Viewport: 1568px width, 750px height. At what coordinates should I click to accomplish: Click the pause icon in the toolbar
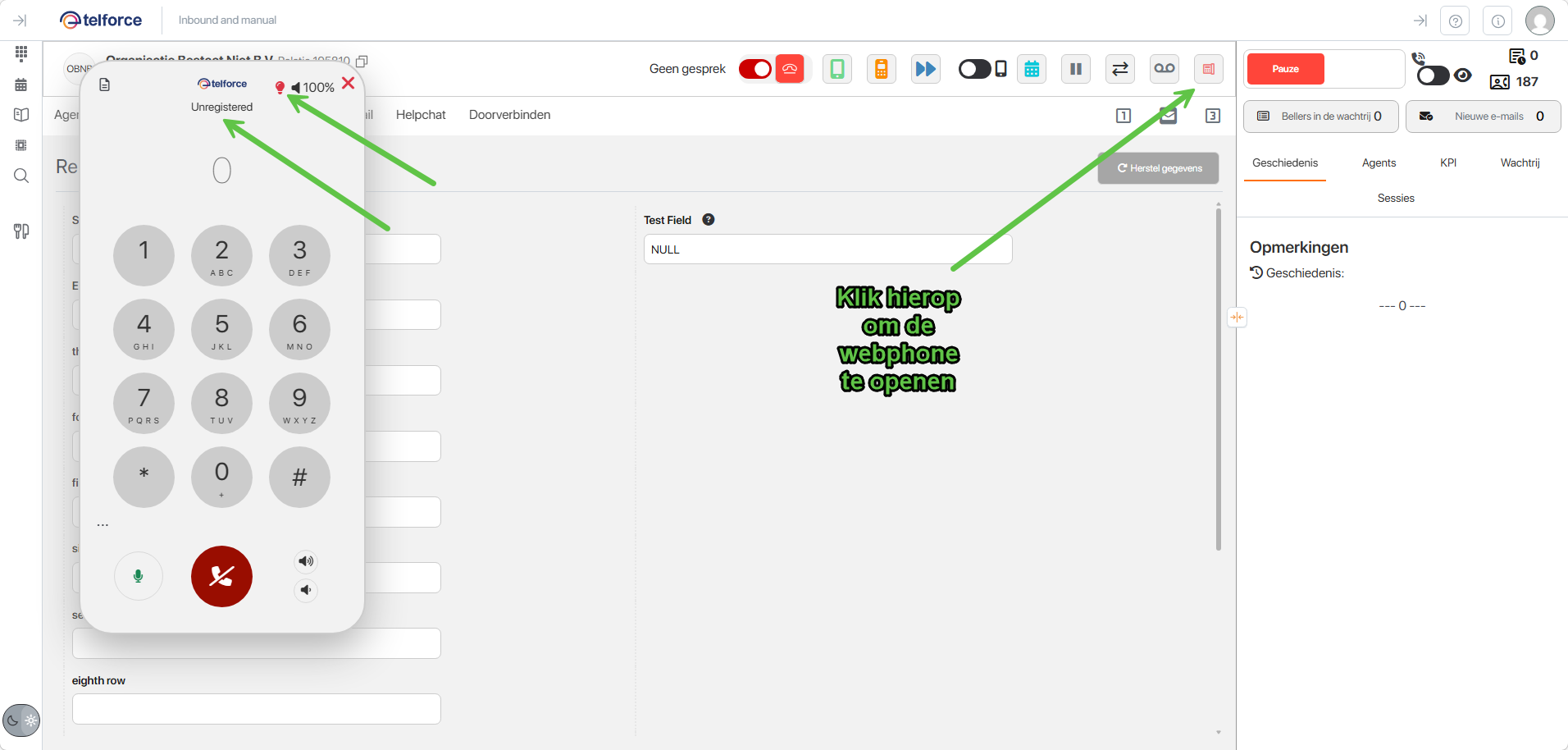(x=1075, y=69)
